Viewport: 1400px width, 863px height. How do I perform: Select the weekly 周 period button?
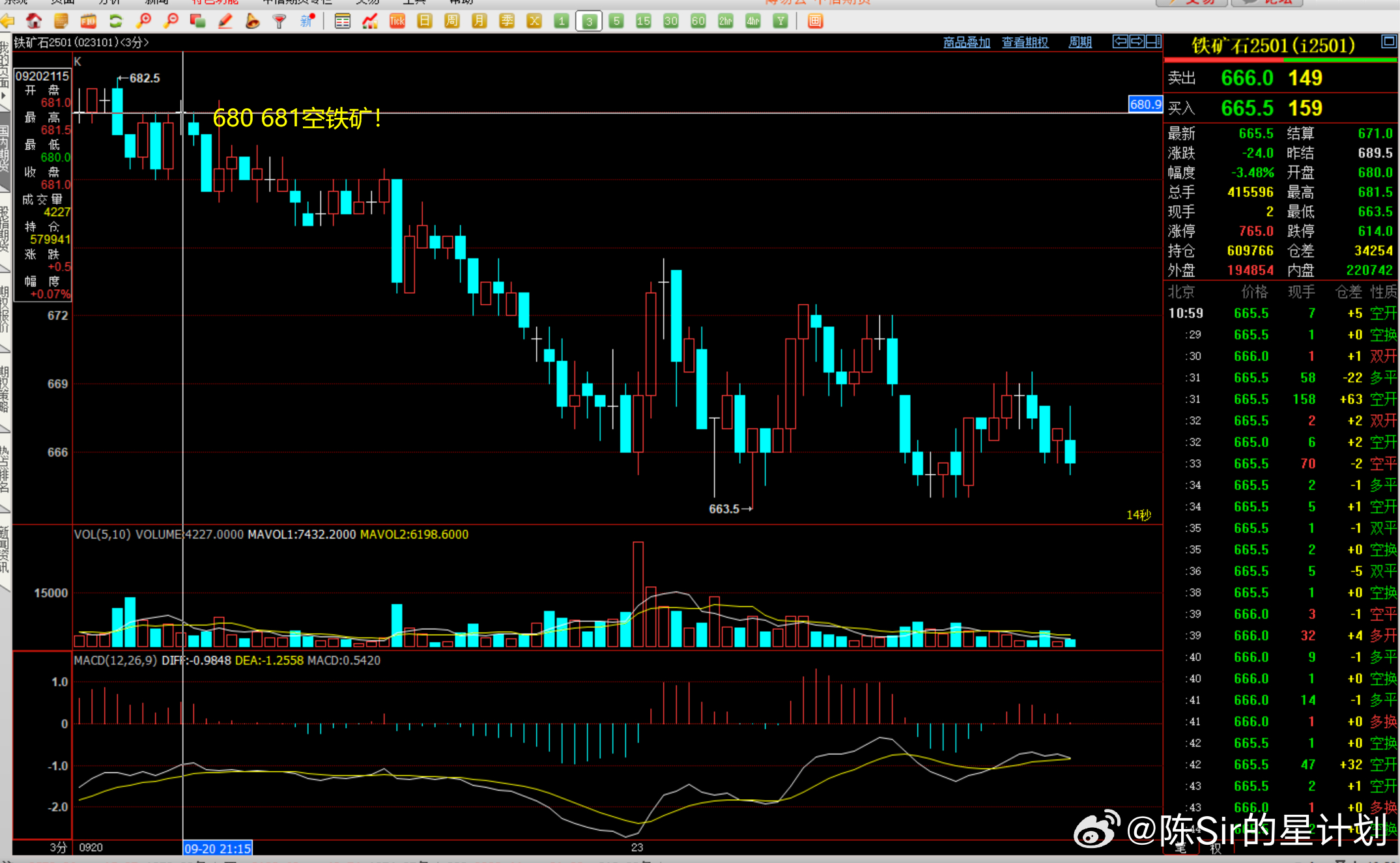click(x=452, y=21)
